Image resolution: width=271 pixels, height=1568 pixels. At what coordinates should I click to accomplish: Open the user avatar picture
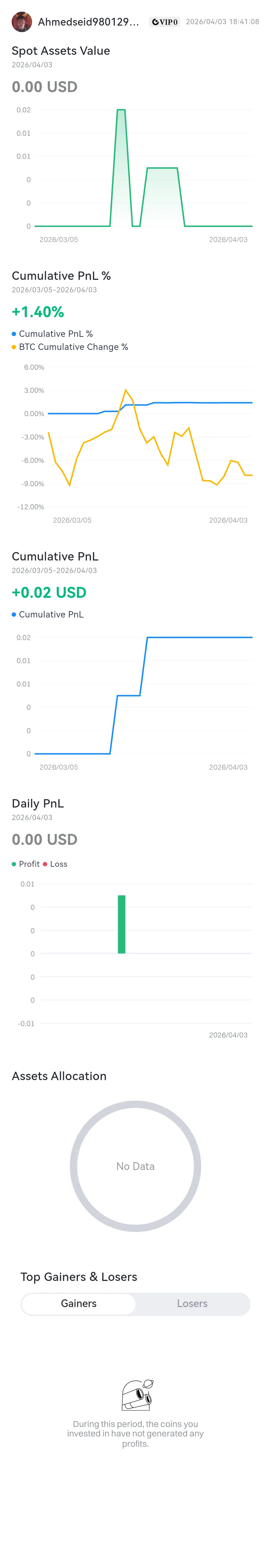tap(22, 22)
